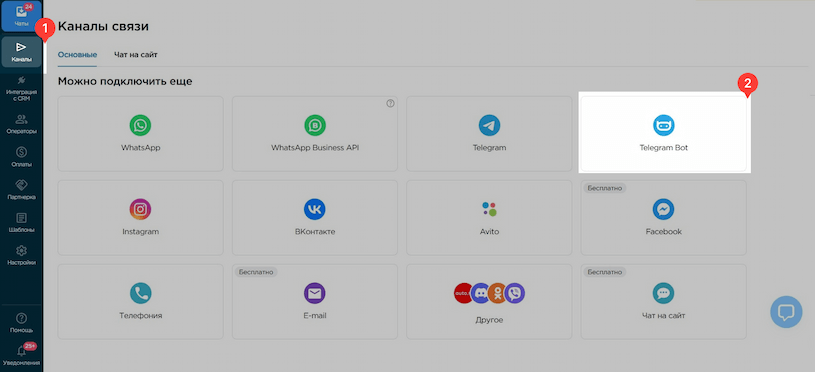Click the Avito card label
This screenshot has width=815, height=372.
(489, 232)
